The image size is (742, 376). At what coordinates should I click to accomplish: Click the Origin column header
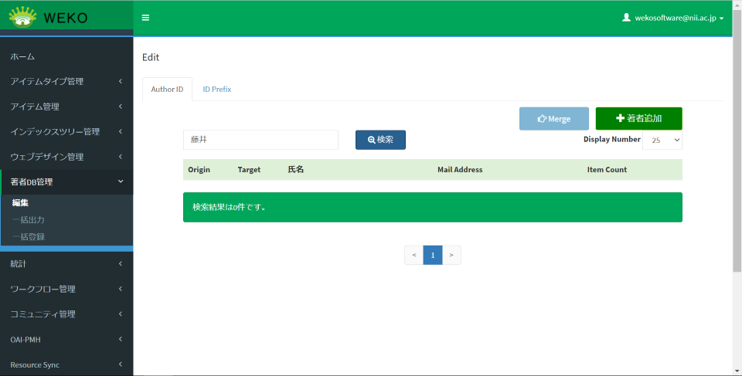[x=199, y=169]
